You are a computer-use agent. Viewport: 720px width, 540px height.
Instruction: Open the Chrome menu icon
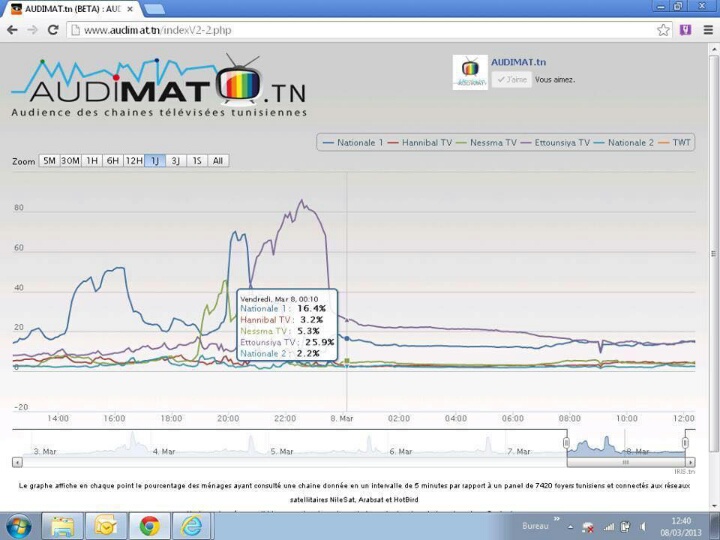tap(708, 30)
